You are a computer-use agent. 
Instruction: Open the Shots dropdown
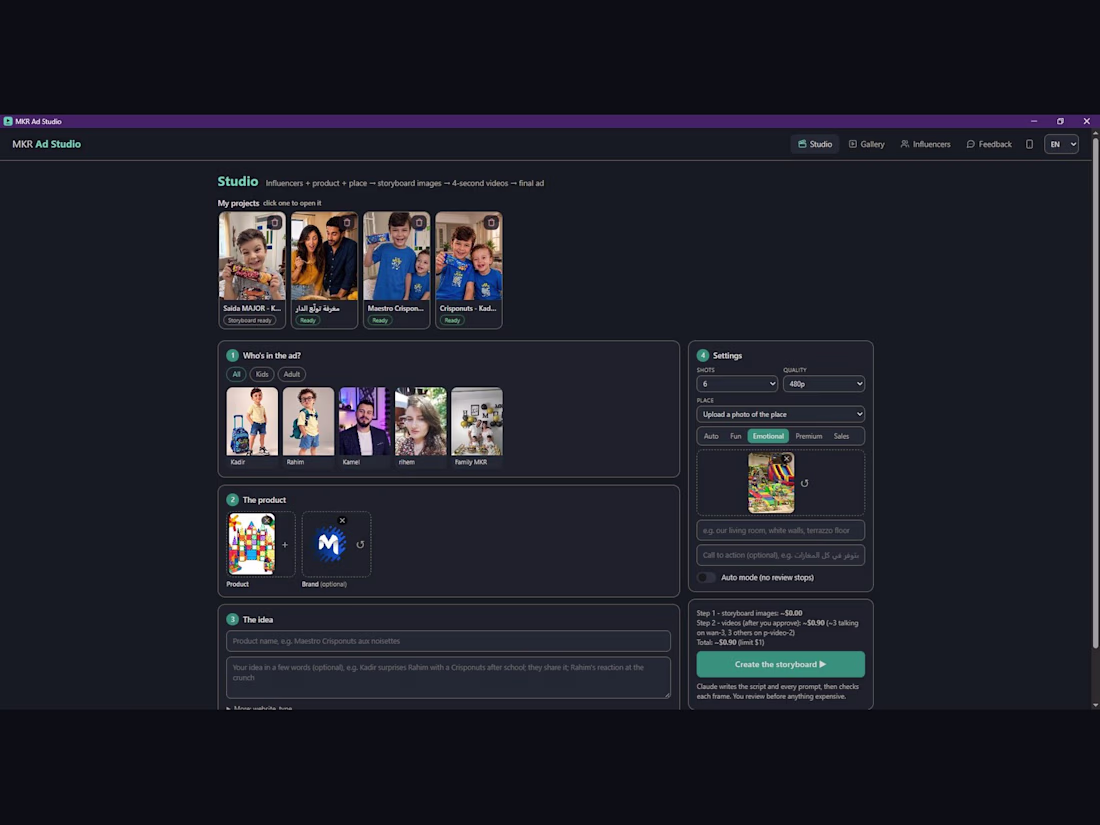pos(737,384)
